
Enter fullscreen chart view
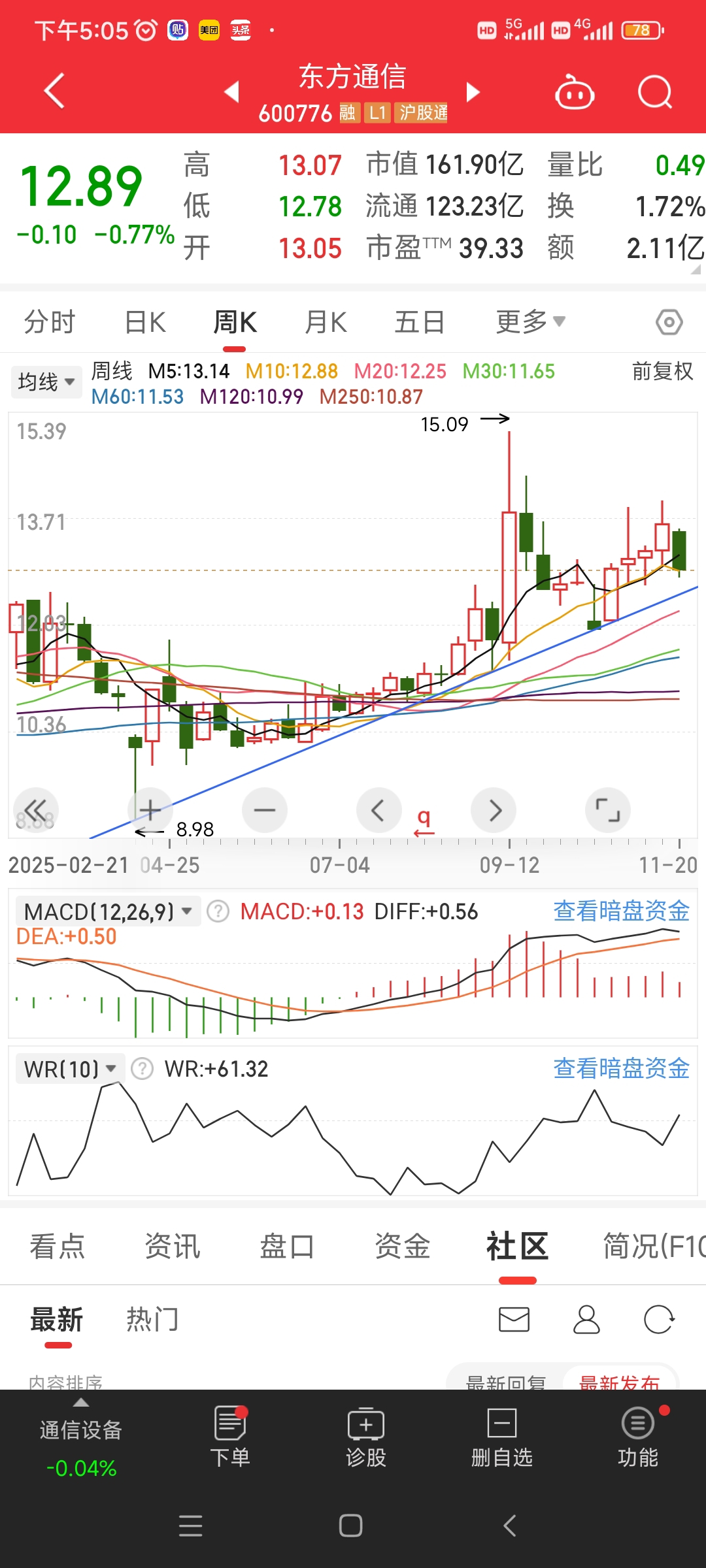pyautogui.click(x=608, y=810)
